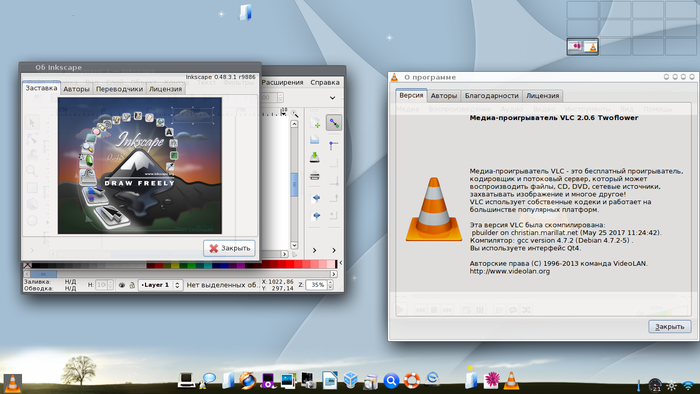The height and width of the screenshot is (394, 700).
Task: Pick the yellow palette swatch
Action: click(175, 265)
